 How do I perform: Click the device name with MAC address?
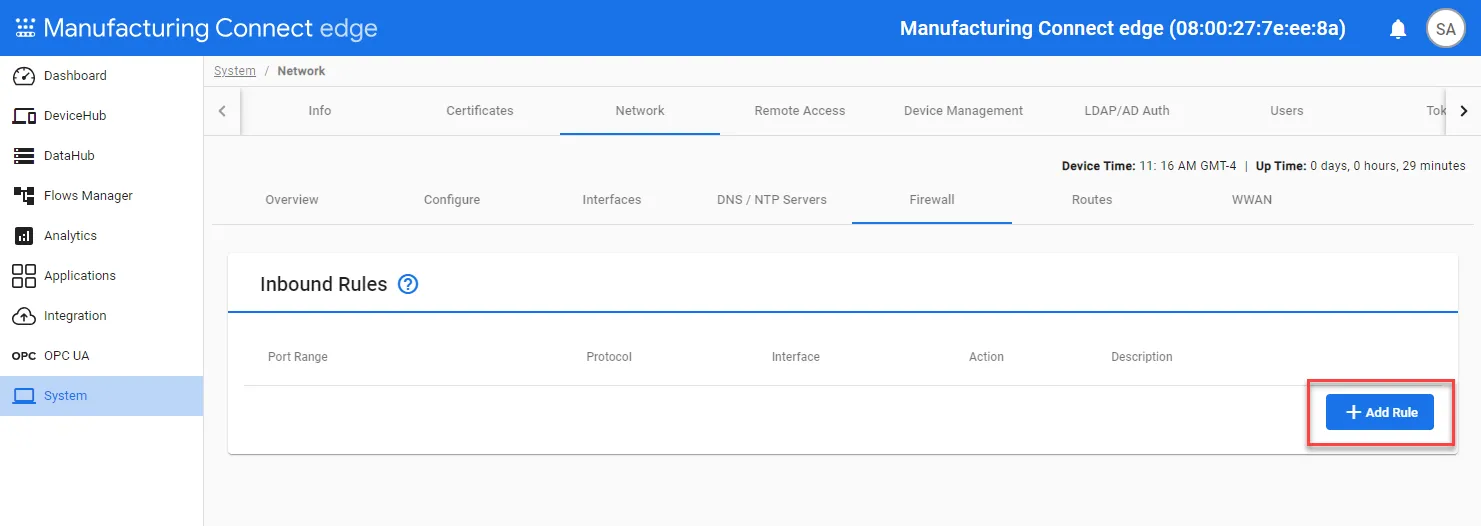coord(1123,29)
